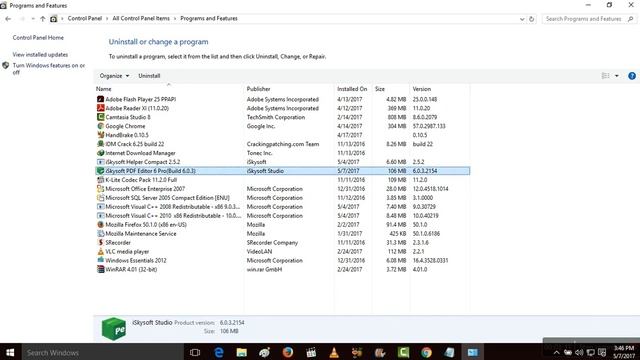Select Internet Download Manager icon
The image size is (640, 360).
coord(100,153)
